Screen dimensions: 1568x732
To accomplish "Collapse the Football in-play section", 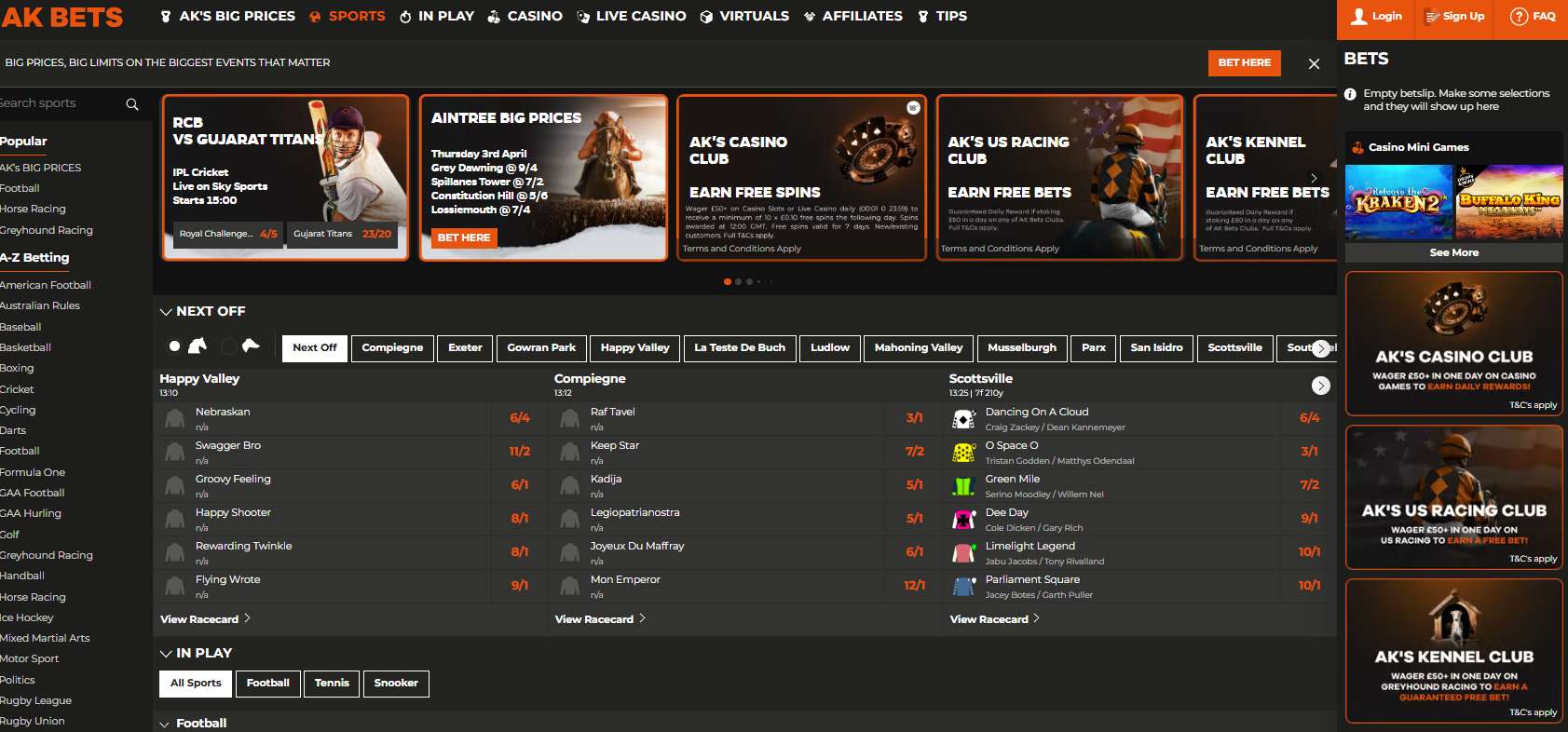I will pos(165,724).
